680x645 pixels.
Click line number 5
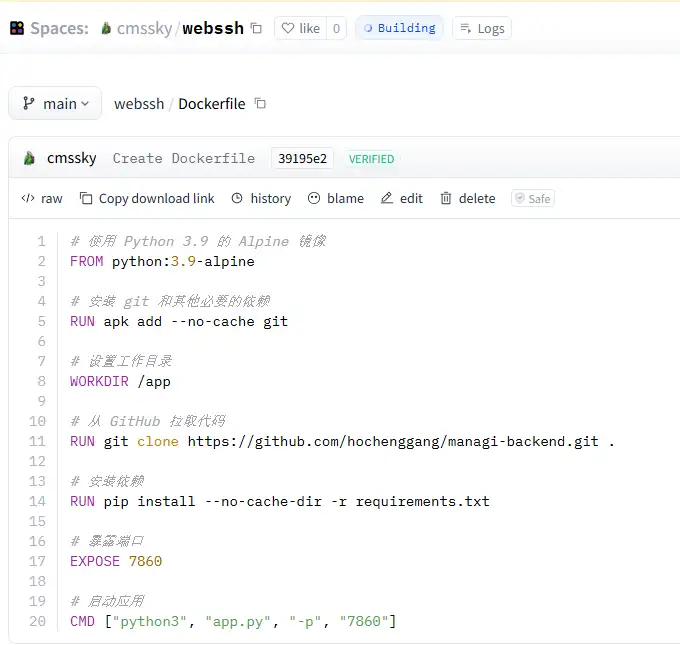(42, 321)
